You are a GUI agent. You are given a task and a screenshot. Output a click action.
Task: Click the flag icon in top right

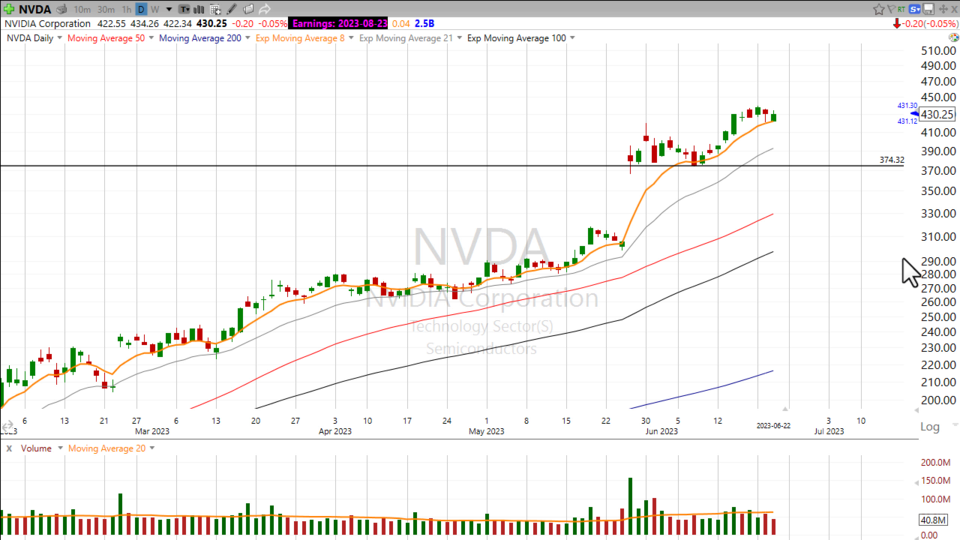pyautogui.click(x=891, y=9)
